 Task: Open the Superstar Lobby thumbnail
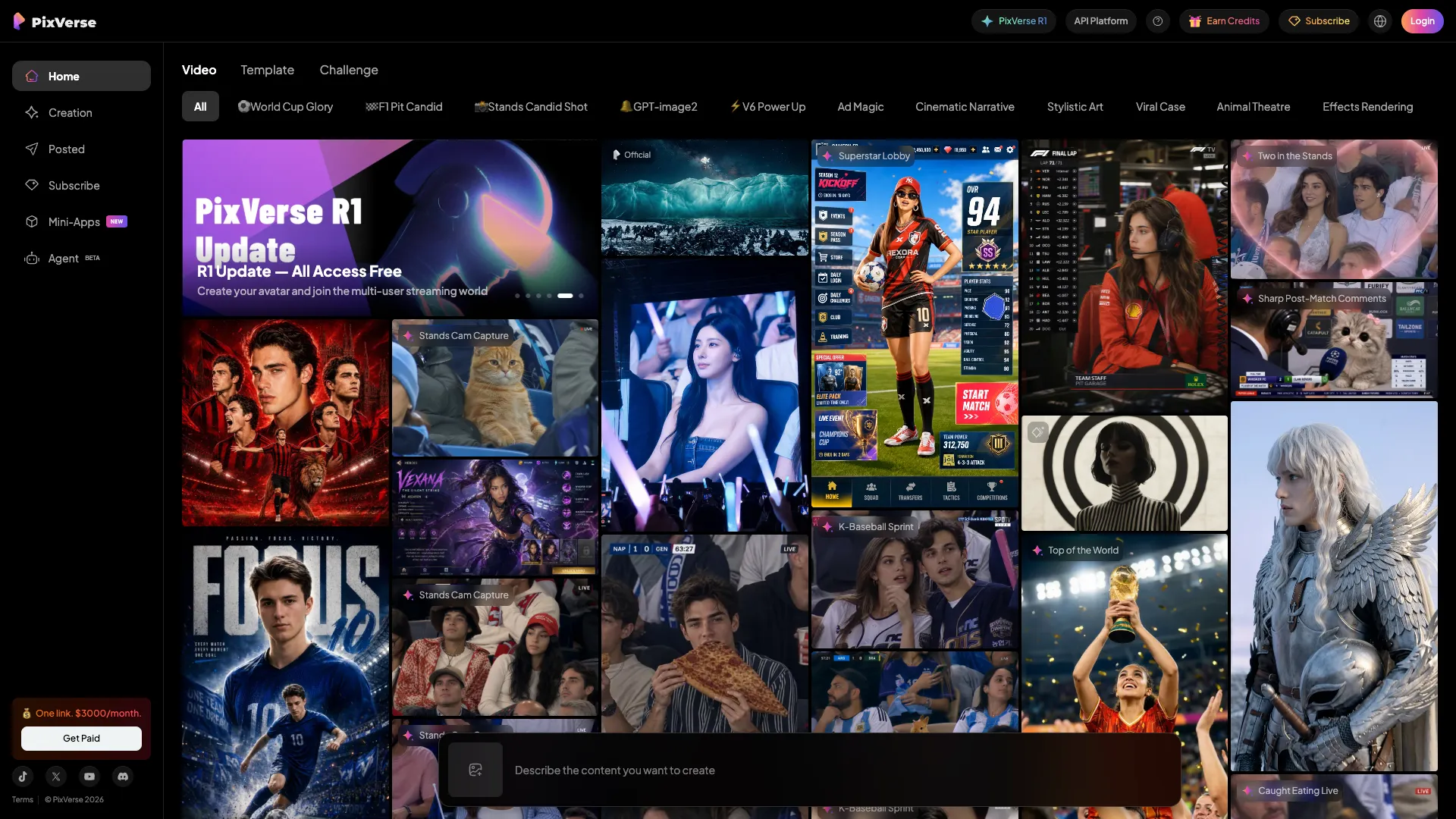[915, 323]
